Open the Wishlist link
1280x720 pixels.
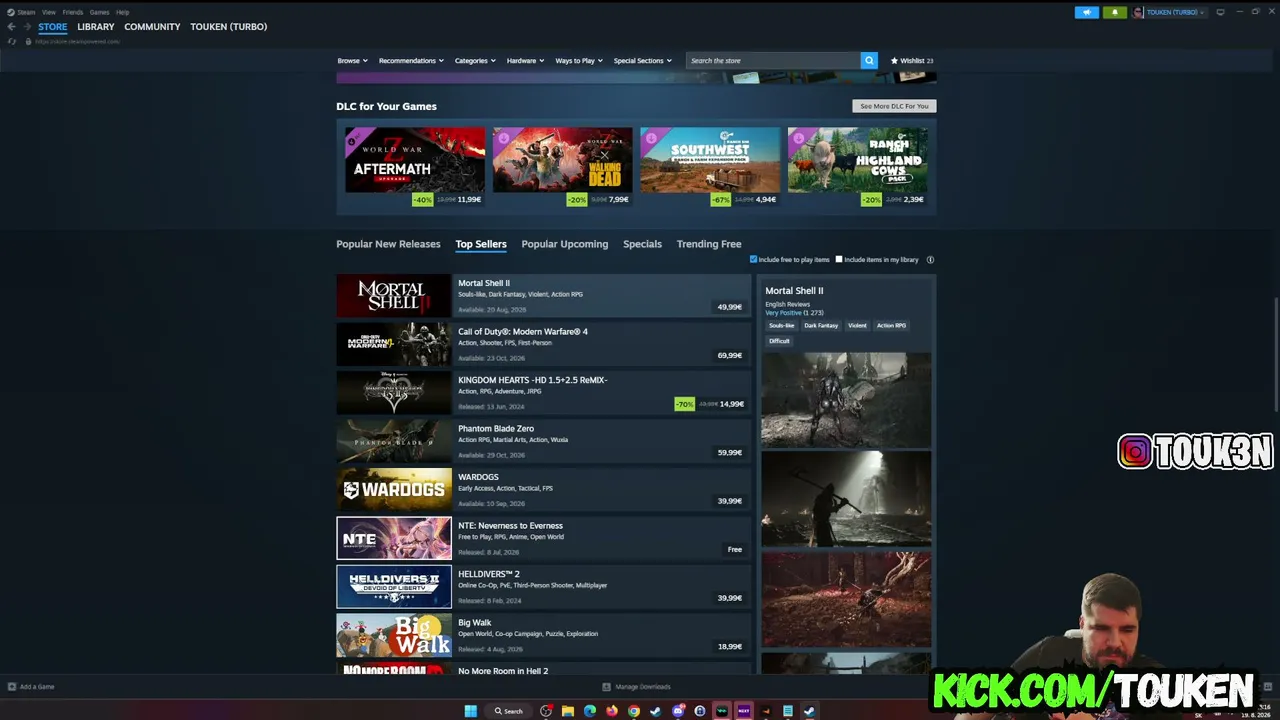coord(912,61)
